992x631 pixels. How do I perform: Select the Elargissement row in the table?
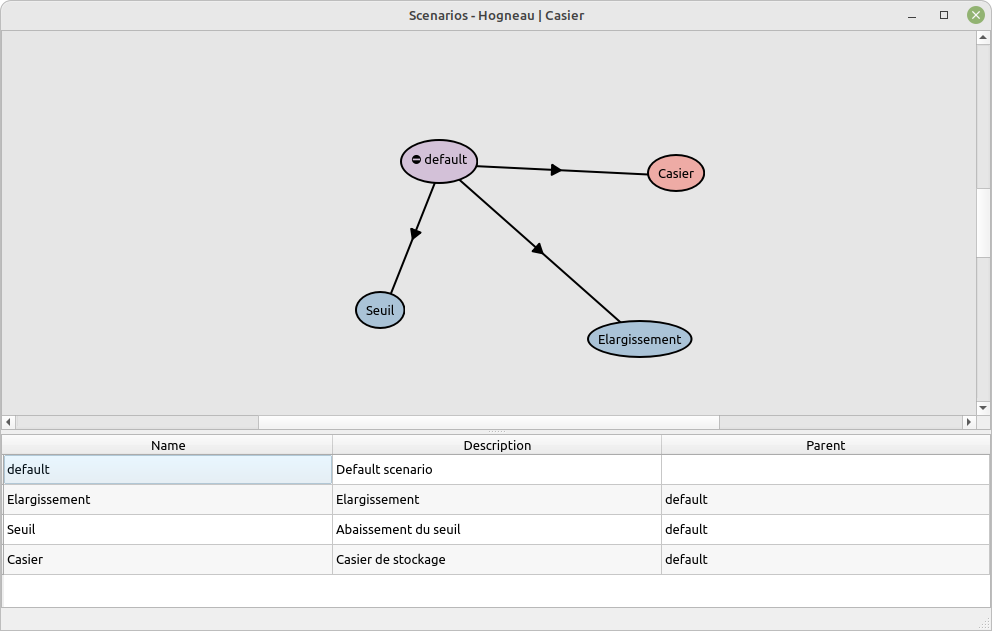point(168,499)
